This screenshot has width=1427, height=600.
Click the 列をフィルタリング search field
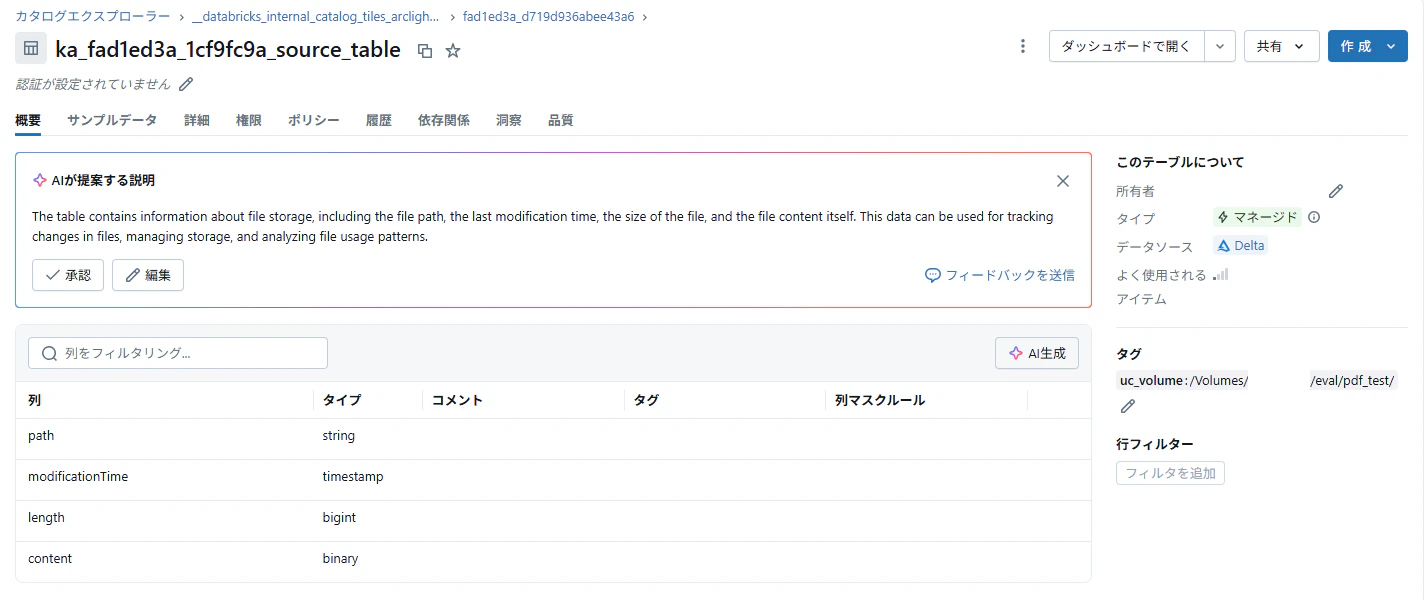[176, 352]
